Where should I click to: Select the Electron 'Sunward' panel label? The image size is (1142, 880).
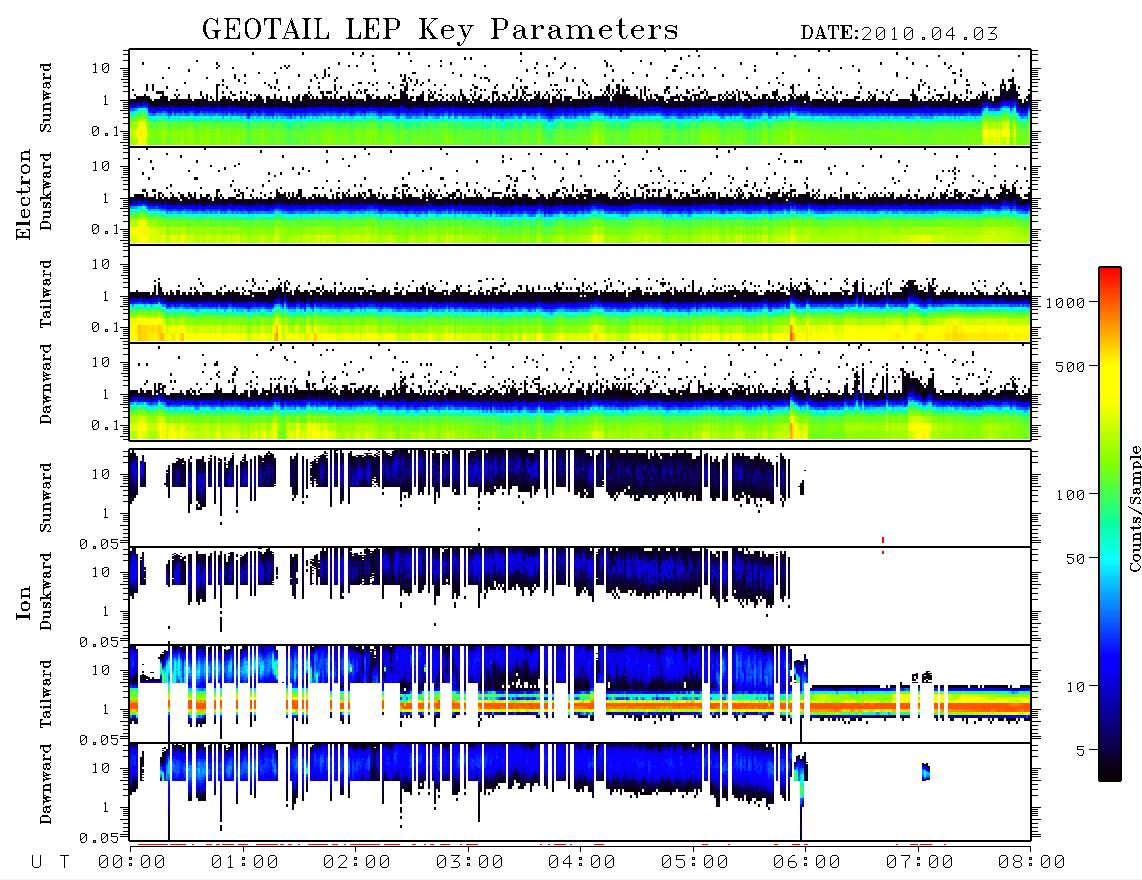tap(46, 98)
